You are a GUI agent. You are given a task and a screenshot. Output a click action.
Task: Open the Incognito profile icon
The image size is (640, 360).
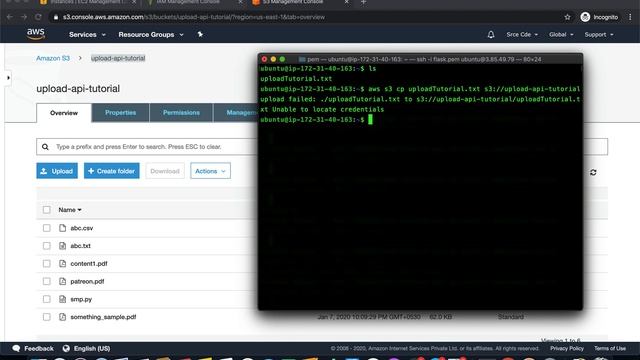coord(585,17)
